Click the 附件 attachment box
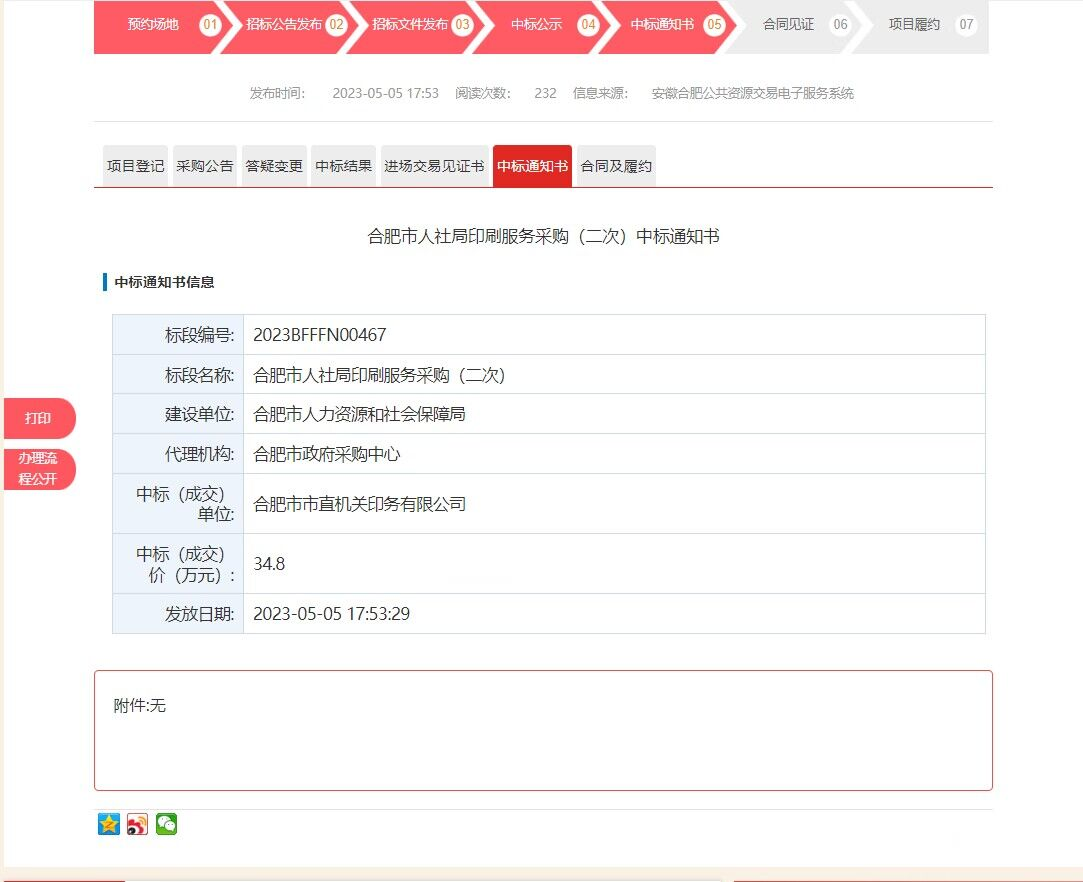Viewport: 1083px width, 882px height. [543, 730]
